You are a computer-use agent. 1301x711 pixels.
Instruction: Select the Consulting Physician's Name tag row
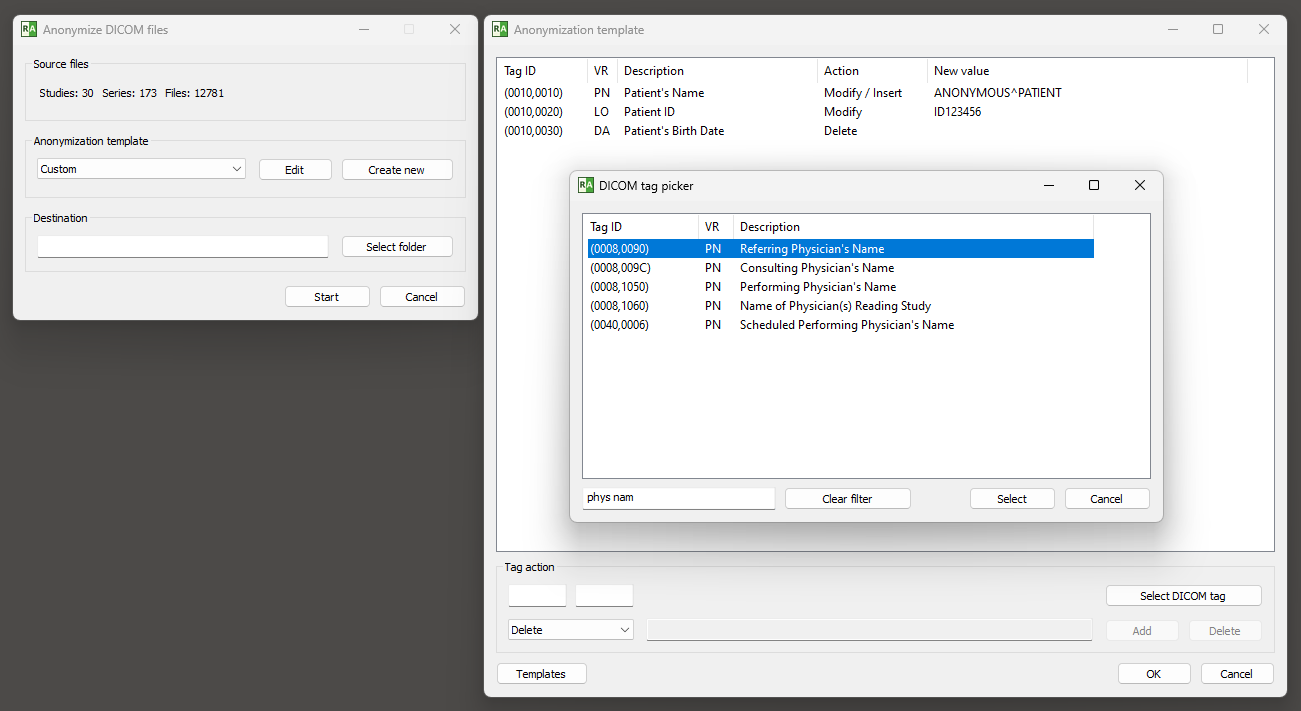click(816, 267)
